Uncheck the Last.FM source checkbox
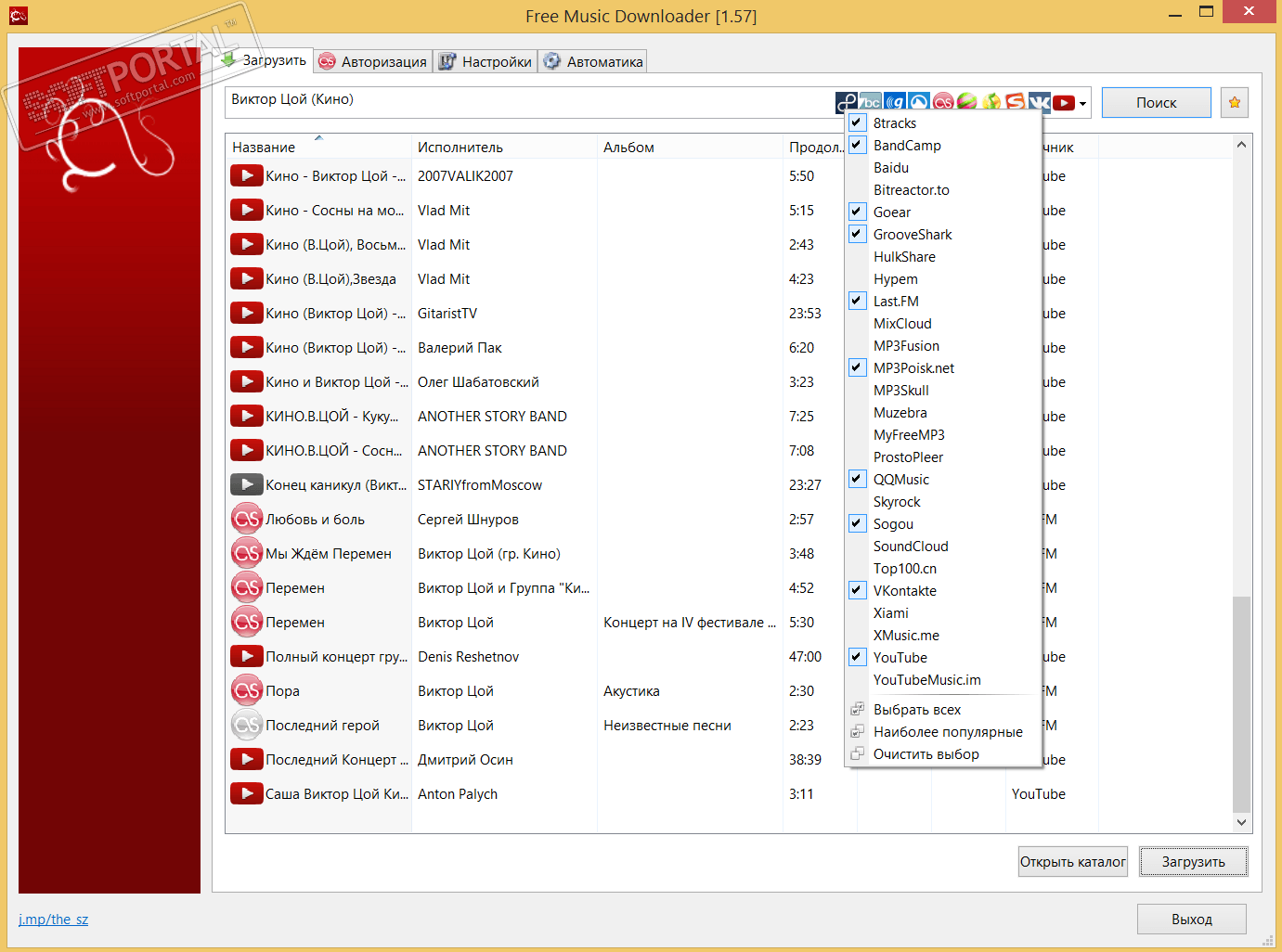 coord(858,301)
